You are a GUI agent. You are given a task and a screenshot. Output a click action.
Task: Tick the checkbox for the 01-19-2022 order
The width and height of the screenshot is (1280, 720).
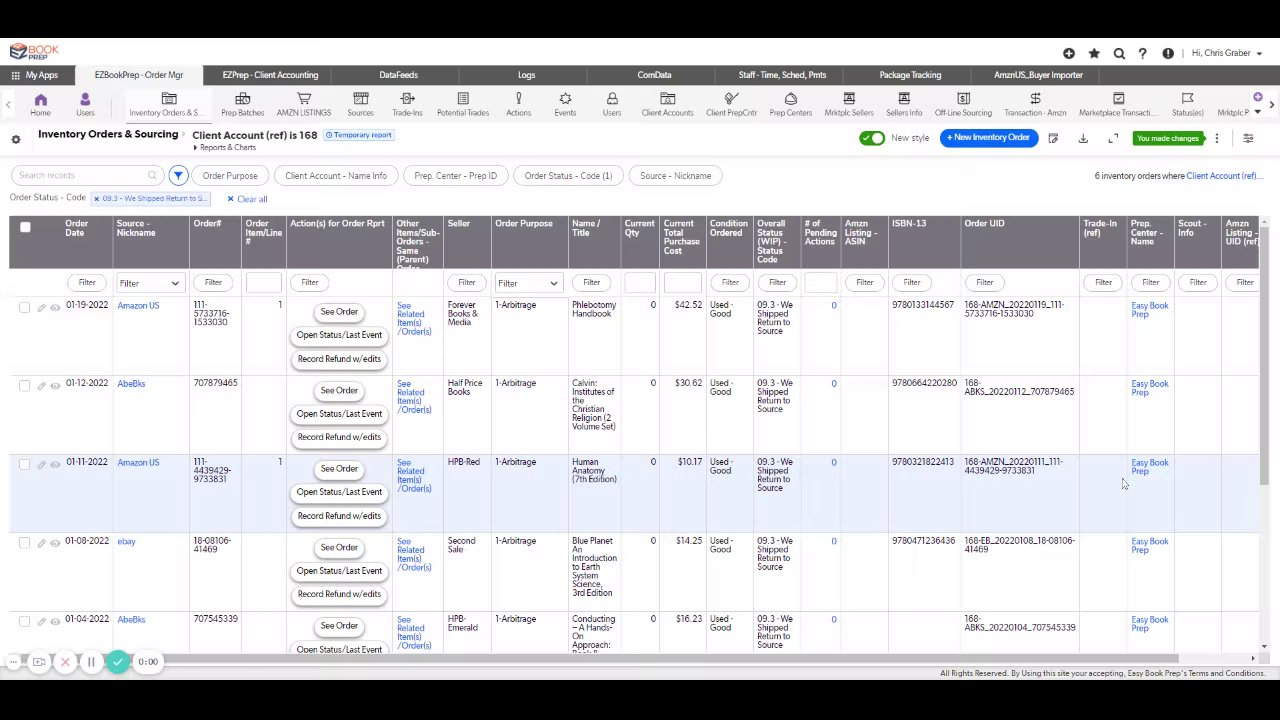pos(25,307)
